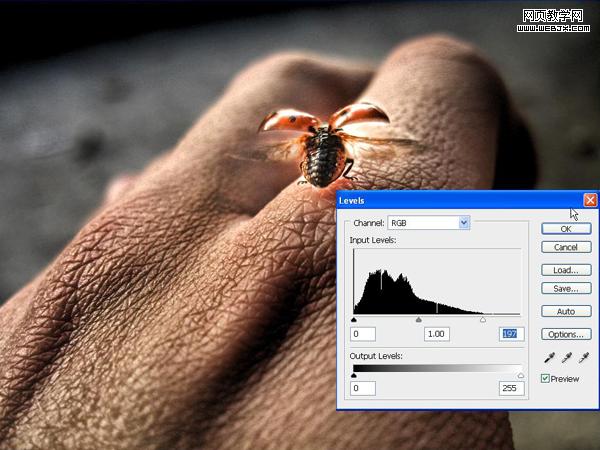Cancel the Levels dialog
The image size is (600, 450).
[566, 247]
